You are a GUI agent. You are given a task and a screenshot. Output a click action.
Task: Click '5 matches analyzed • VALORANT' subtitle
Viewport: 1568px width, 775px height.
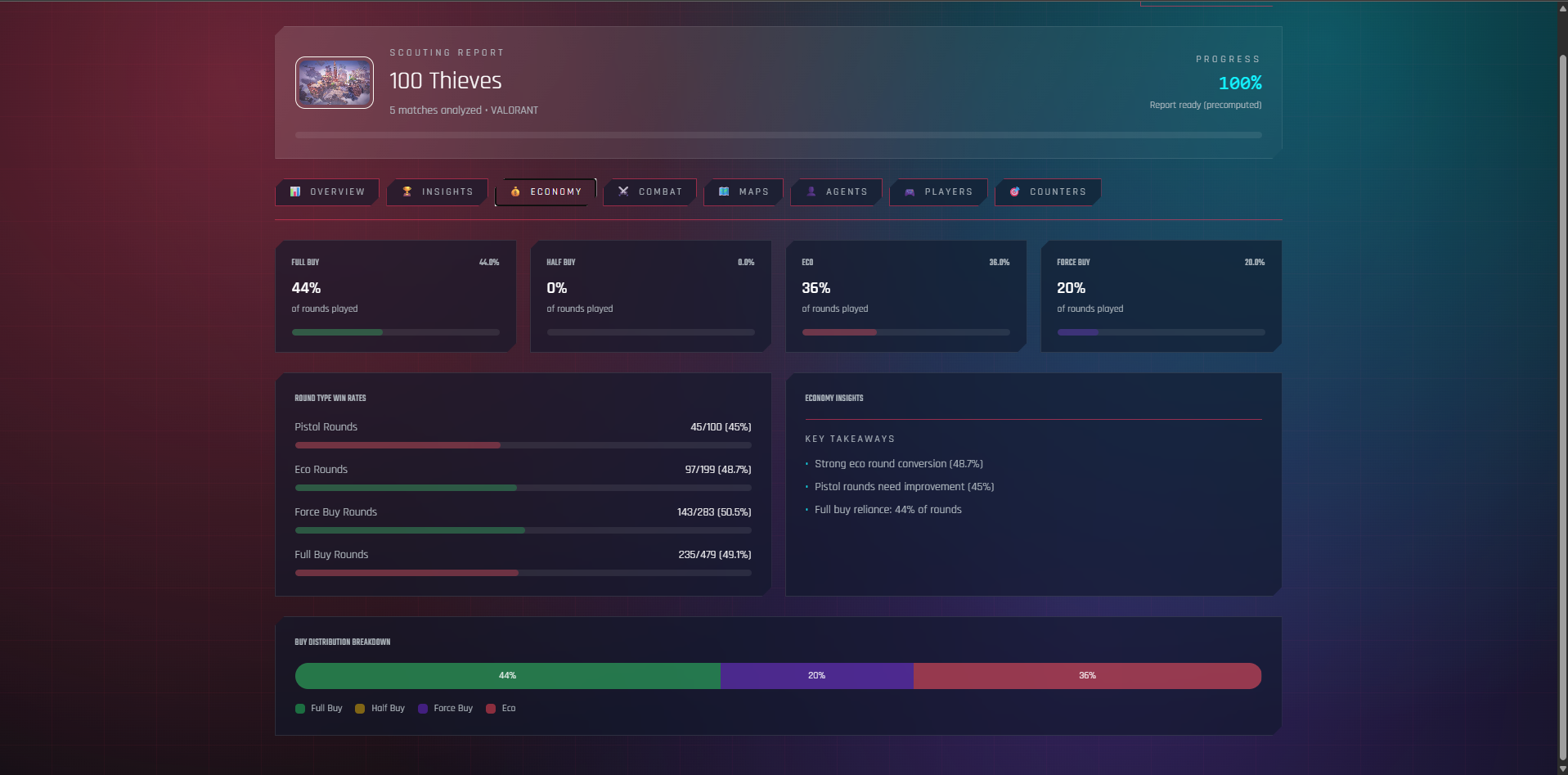click(x=464, y=110)
